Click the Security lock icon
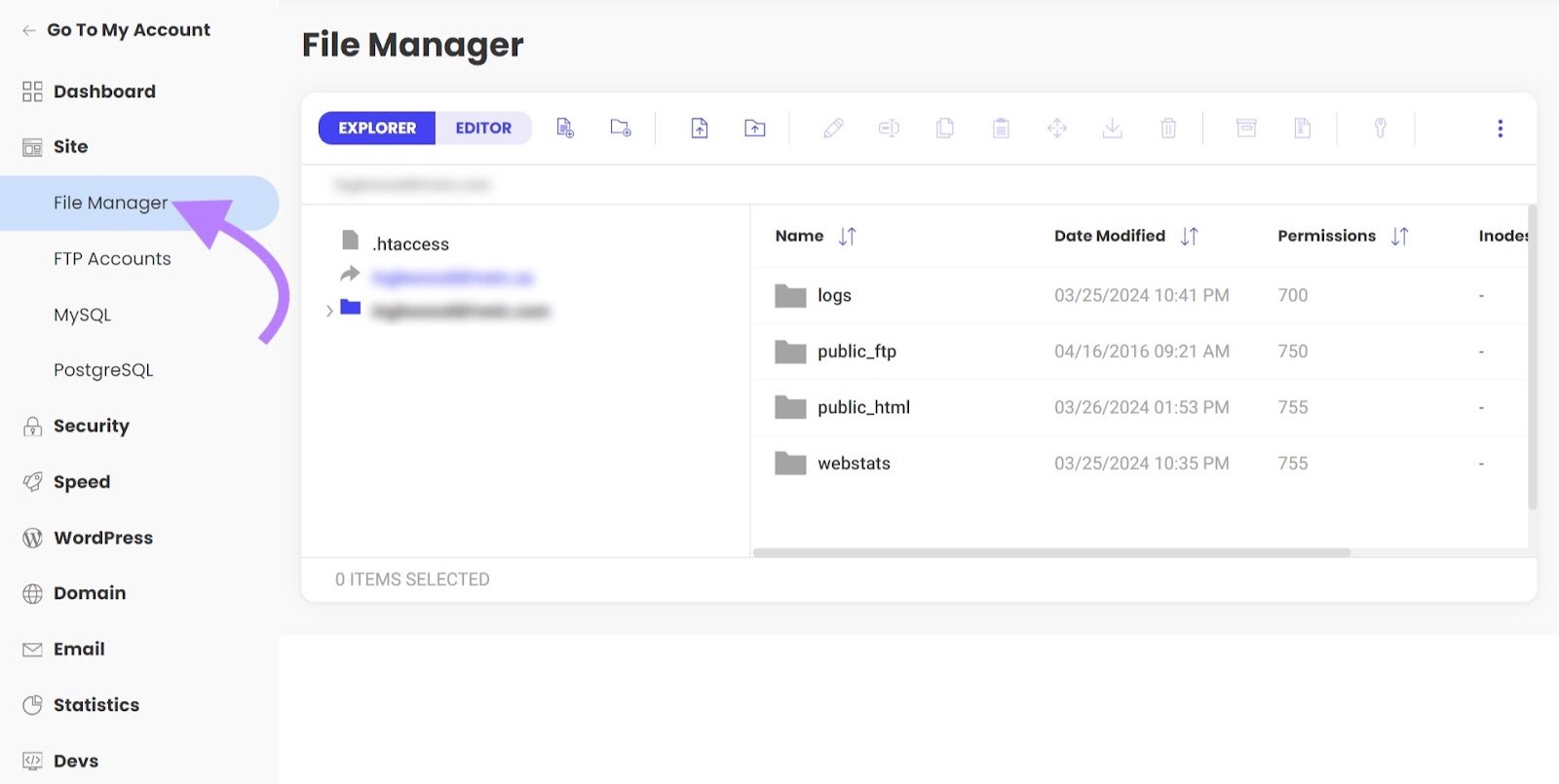 click(32, 427)
